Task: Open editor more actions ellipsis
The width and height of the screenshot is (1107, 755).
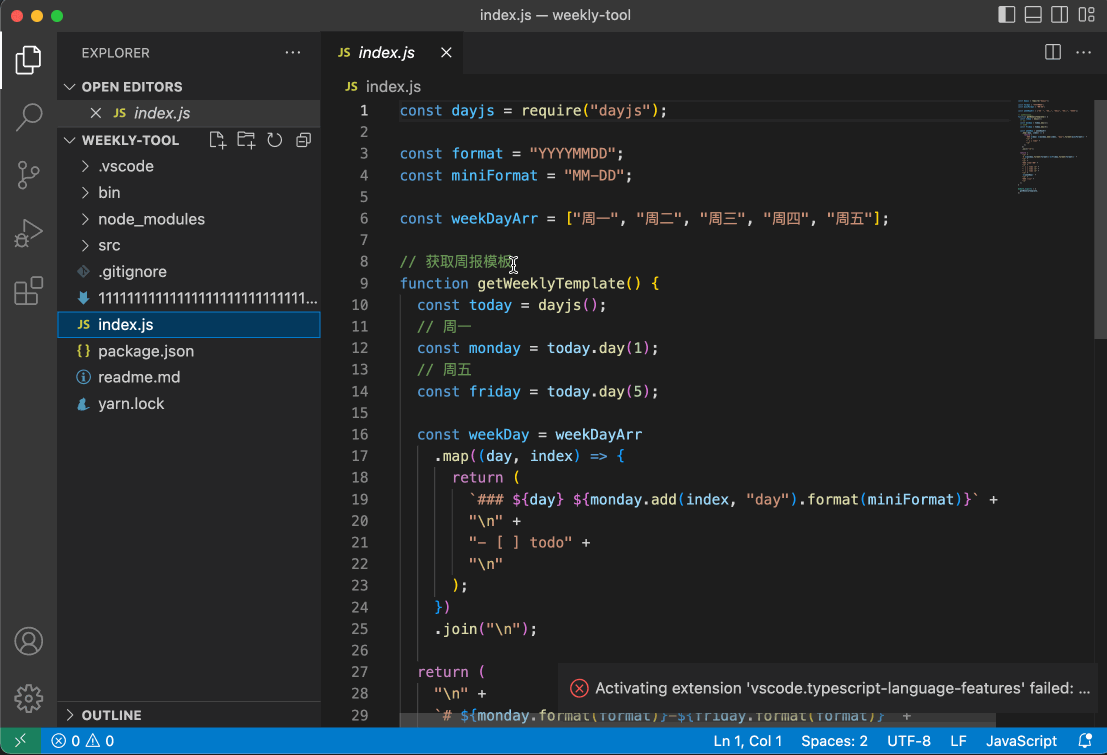Action: click(x=1084, y=52)
